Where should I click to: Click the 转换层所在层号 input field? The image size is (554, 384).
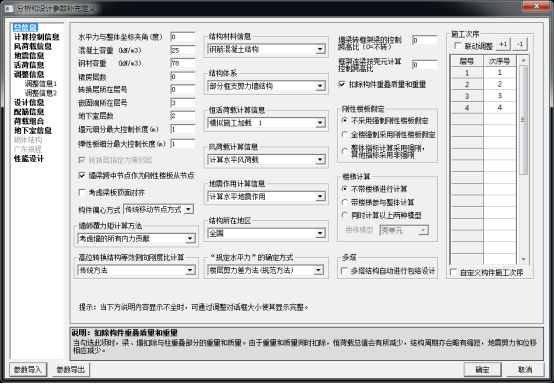click(x=183, y=89)
